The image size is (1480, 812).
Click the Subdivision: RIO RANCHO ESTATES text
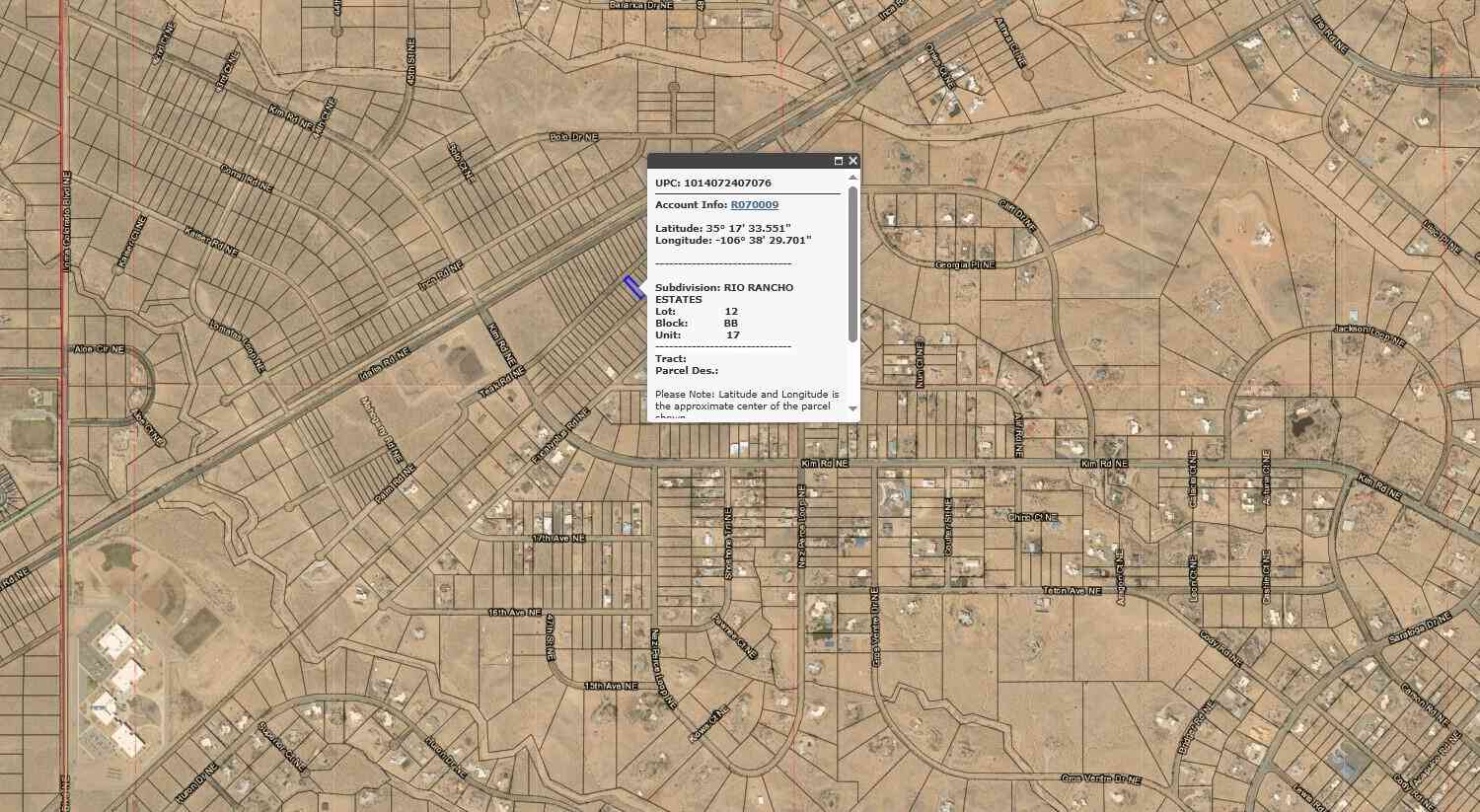click(x=724, y=293)
